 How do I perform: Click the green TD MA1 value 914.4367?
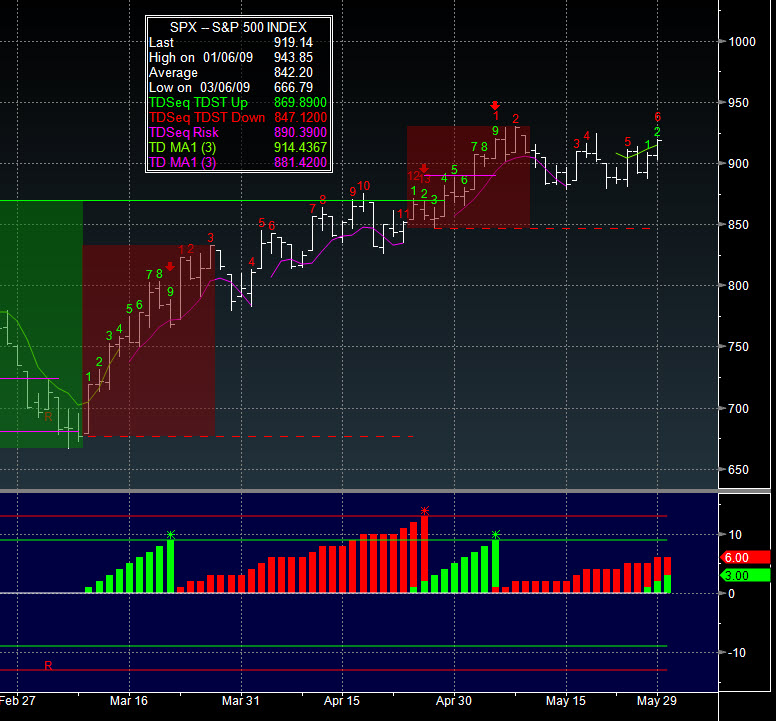(300, 147)
